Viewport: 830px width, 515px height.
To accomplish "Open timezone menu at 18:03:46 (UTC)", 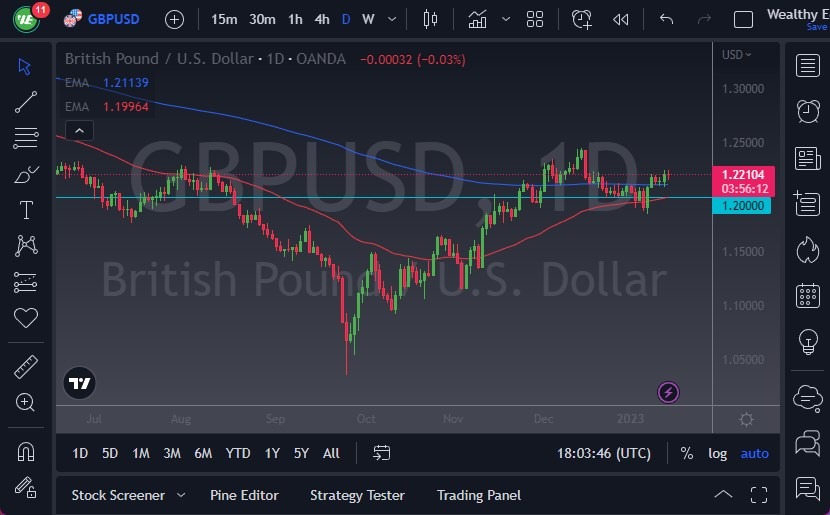I will [603, 454].
